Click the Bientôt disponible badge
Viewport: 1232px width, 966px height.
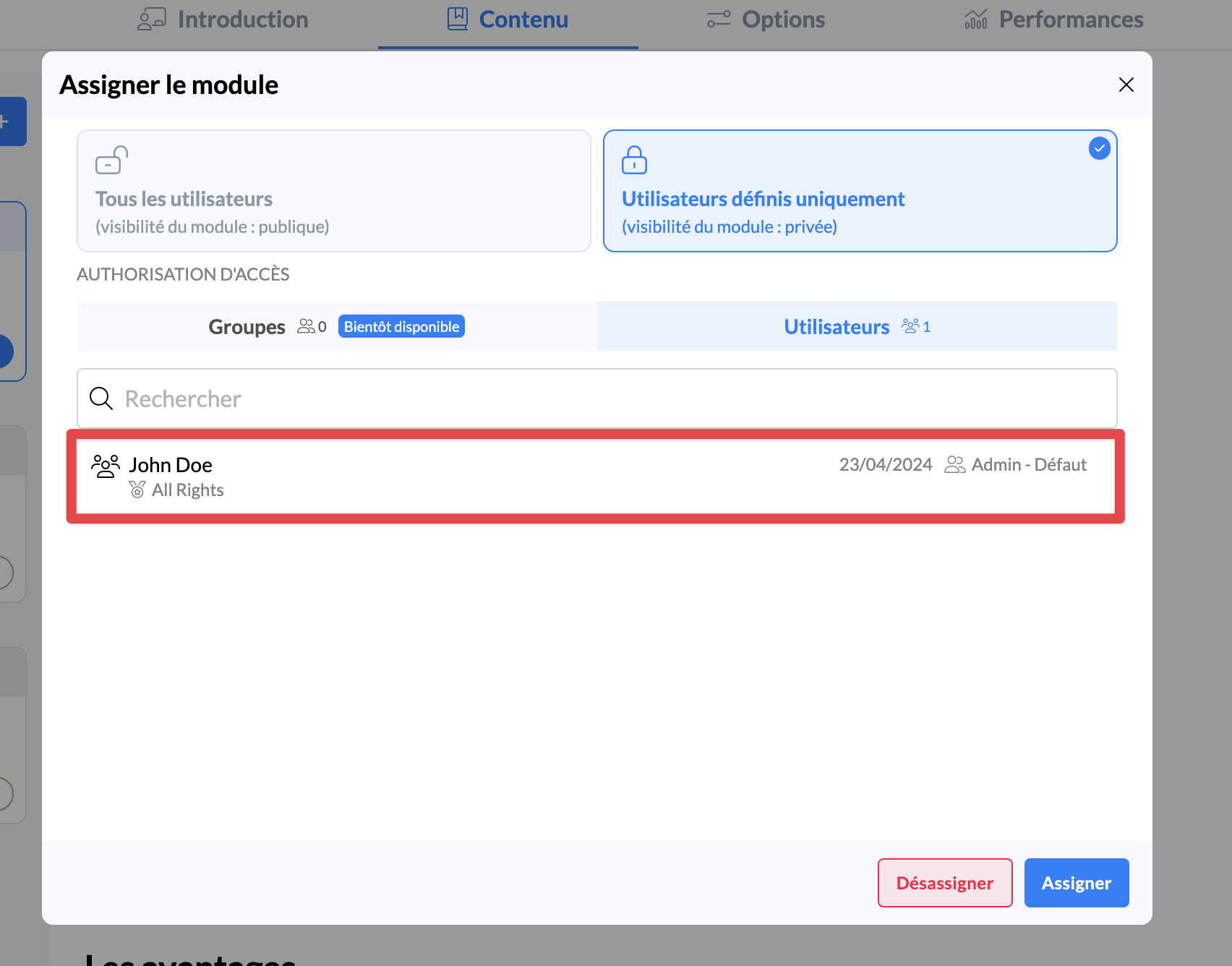coord(401,327)
